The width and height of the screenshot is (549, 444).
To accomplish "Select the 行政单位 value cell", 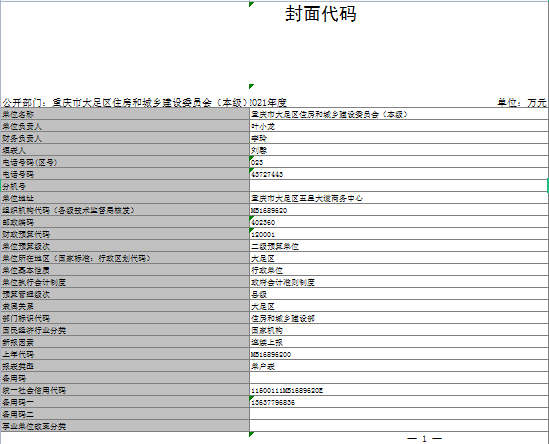I will (398, 270).
